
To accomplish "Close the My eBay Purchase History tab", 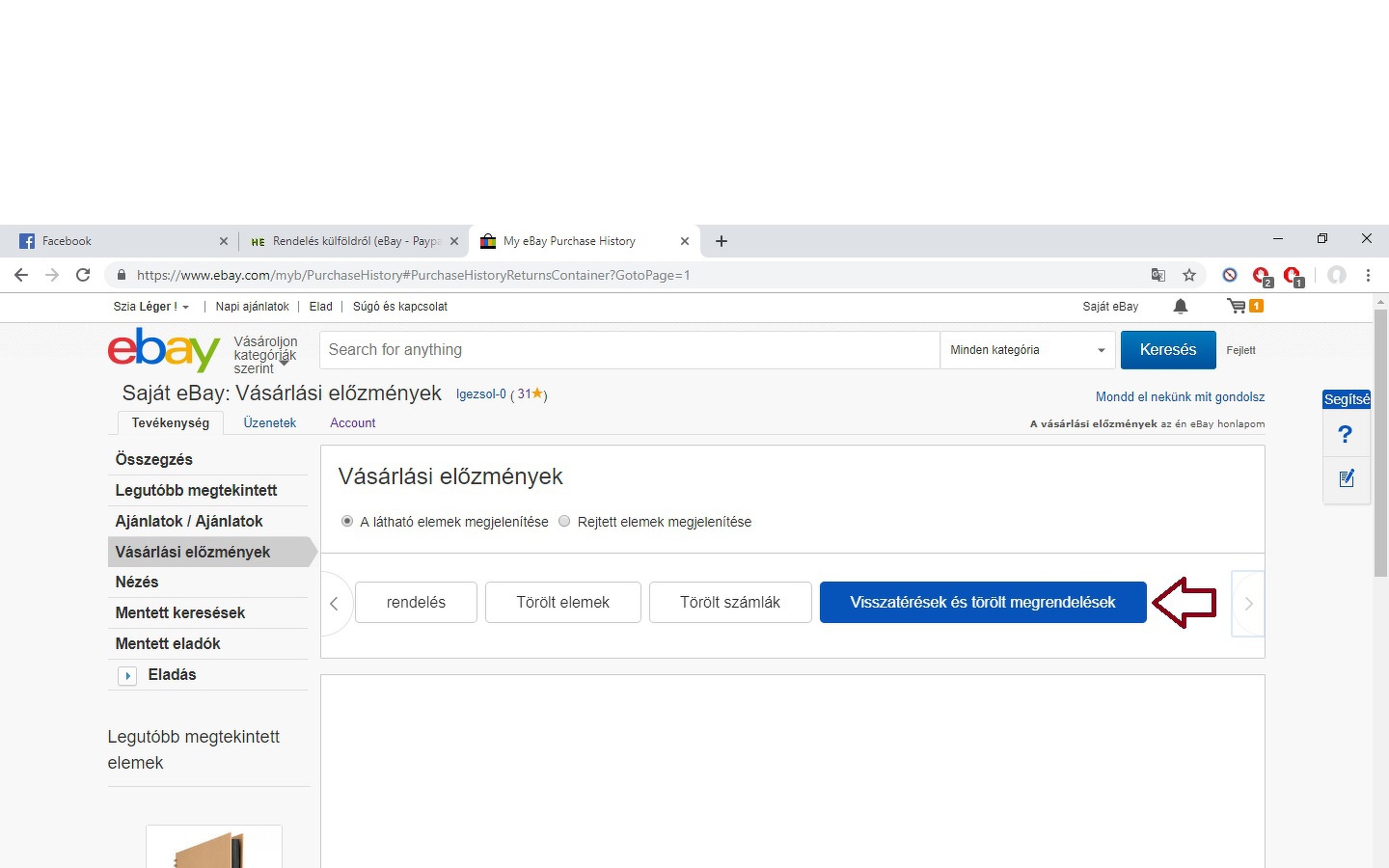I will coord(685,241).
